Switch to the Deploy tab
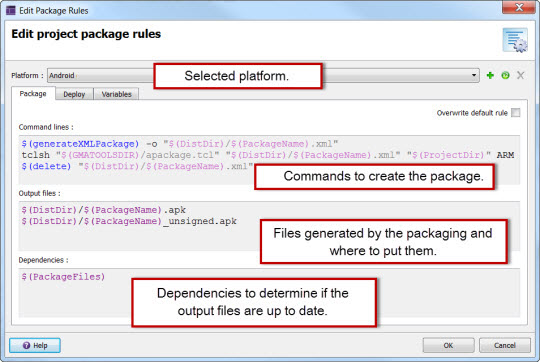 (74, 94)
